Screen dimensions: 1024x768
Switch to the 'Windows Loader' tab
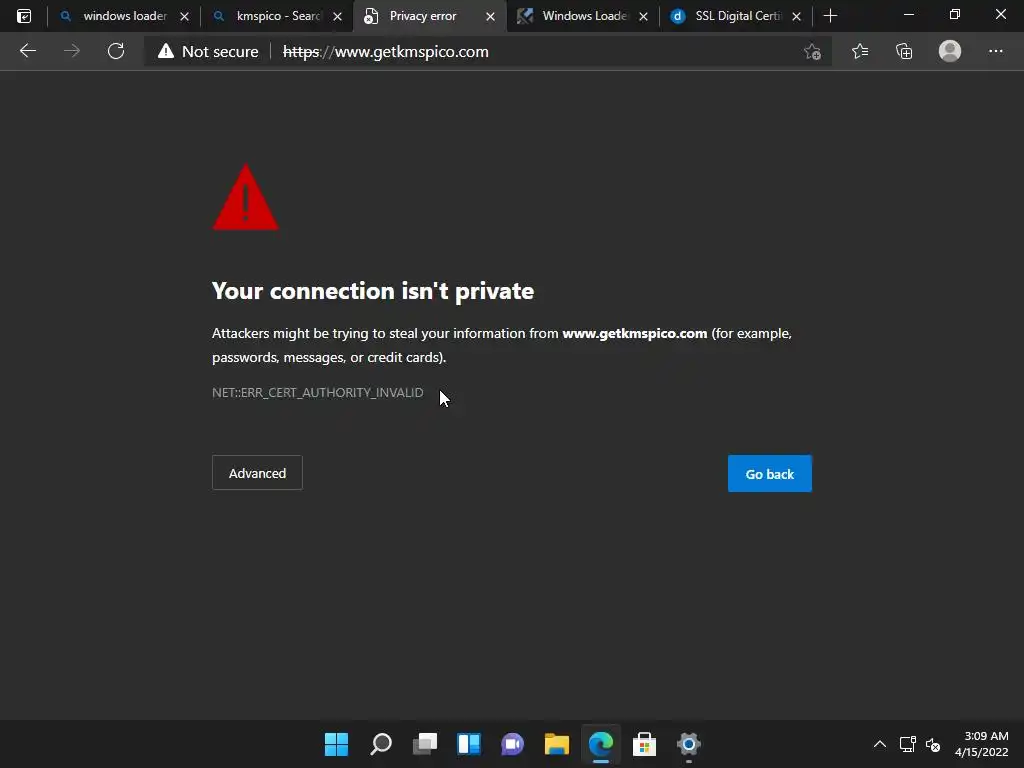tap(583, 16)
